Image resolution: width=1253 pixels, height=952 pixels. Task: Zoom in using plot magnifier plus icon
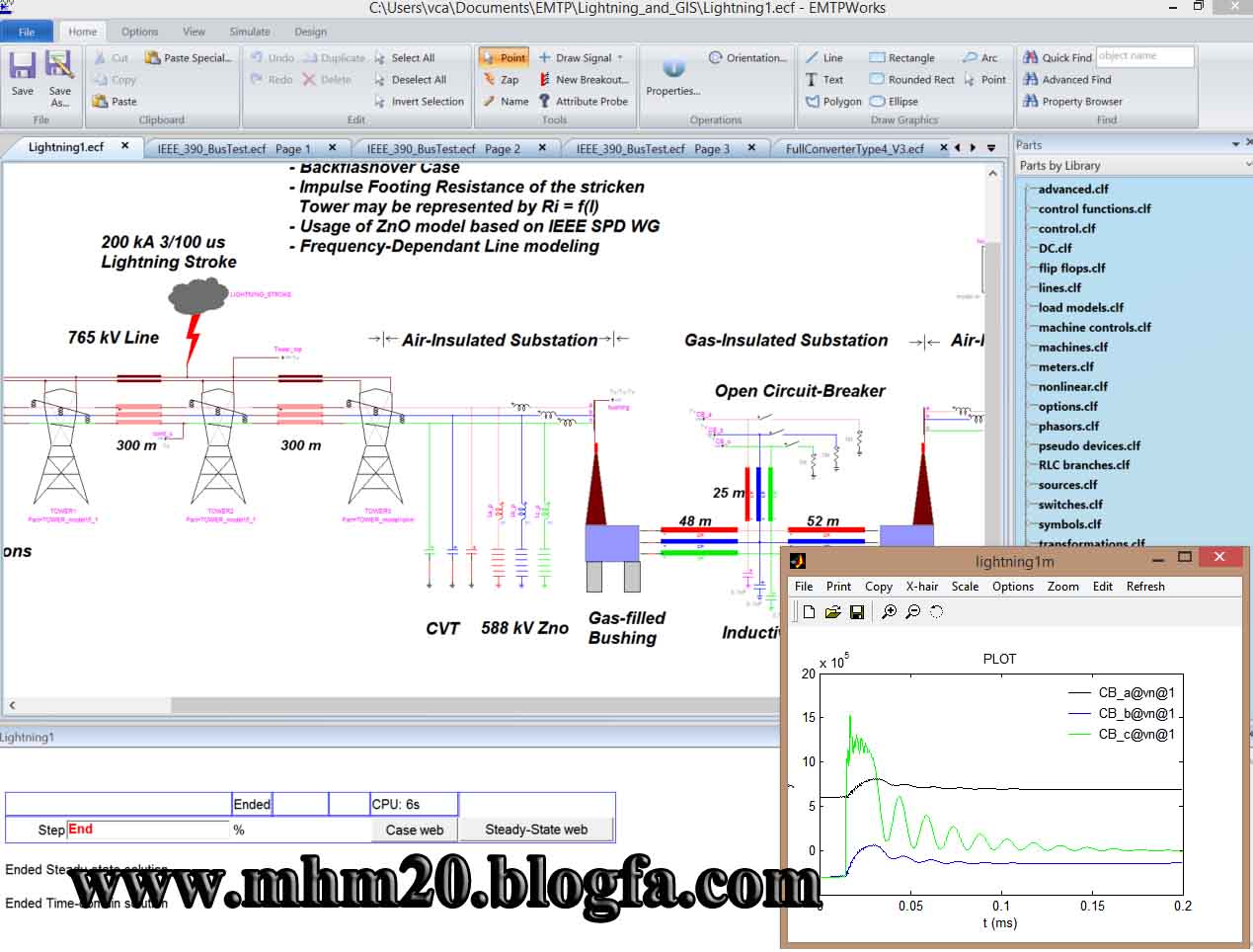tap(889, 612)
